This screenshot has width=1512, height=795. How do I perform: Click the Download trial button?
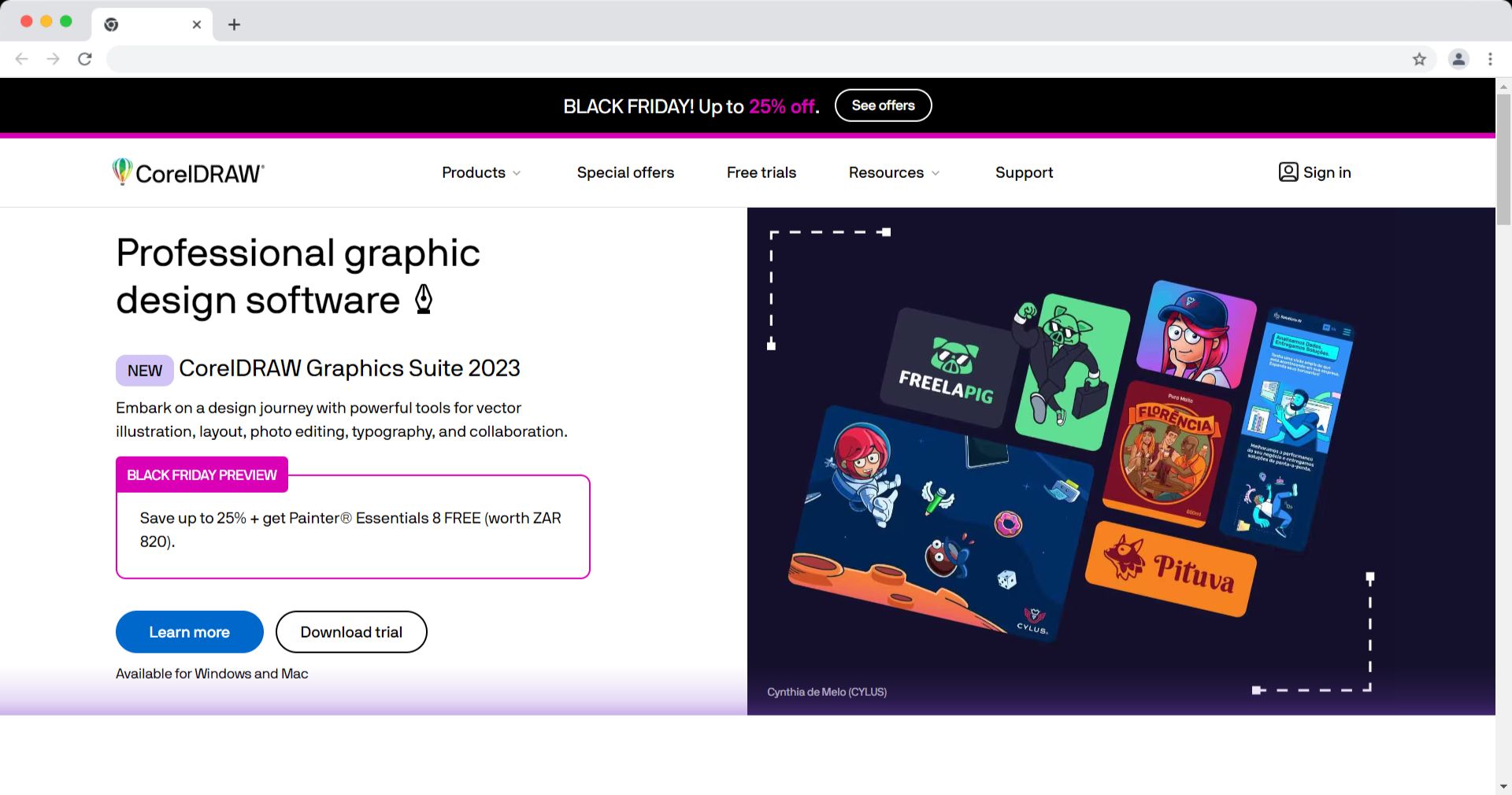tap(351, 632)
